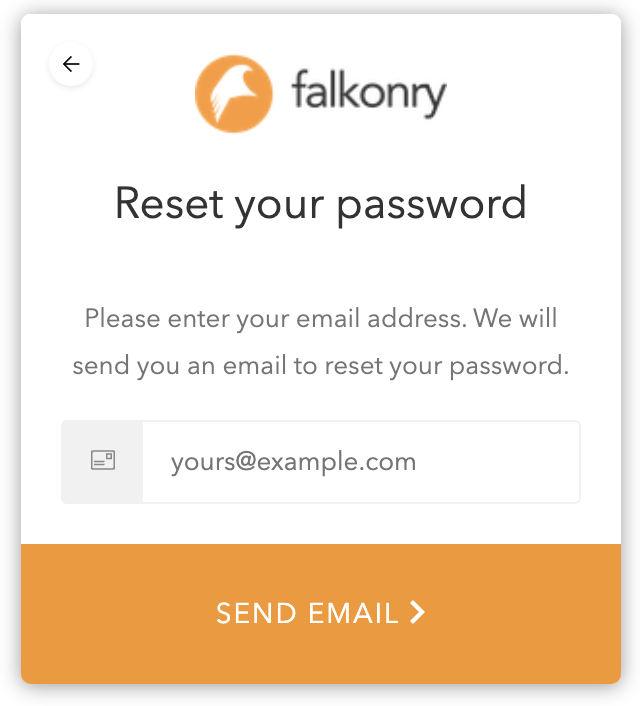The image size is (640, 706).
Task: Click the SEND EMAIL button
Action: [x=321, y=614]
